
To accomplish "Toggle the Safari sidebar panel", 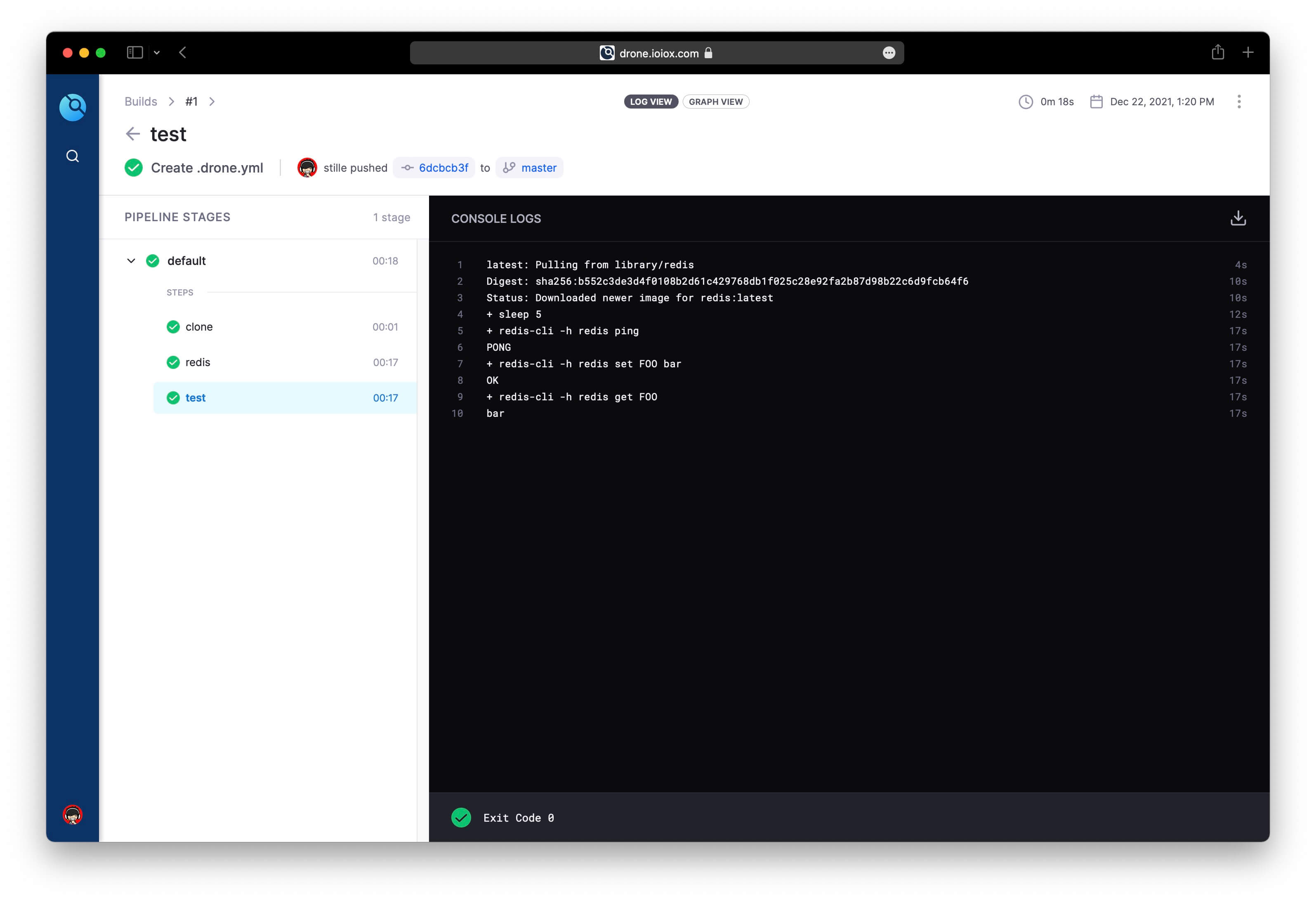I will point(134,53).
